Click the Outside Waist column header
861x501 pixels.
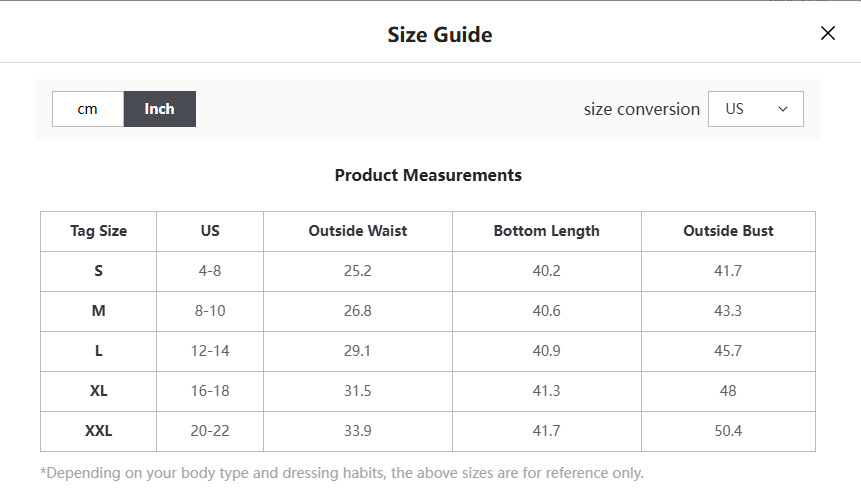point(358,231)
